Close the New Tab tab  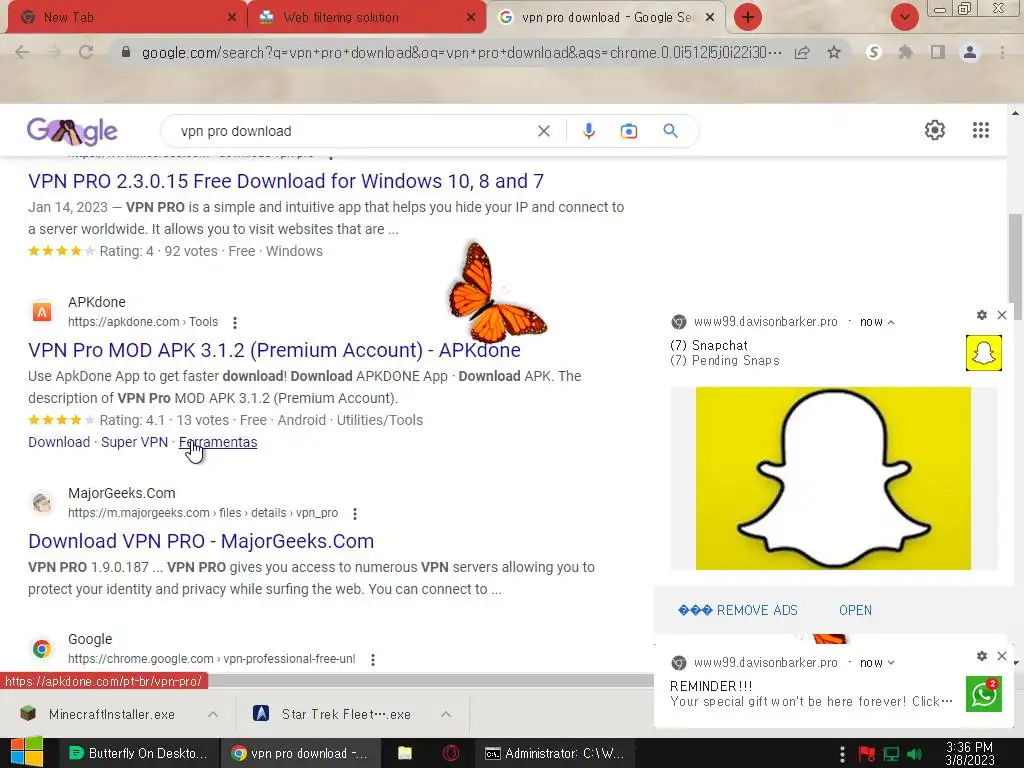(231, 18)
